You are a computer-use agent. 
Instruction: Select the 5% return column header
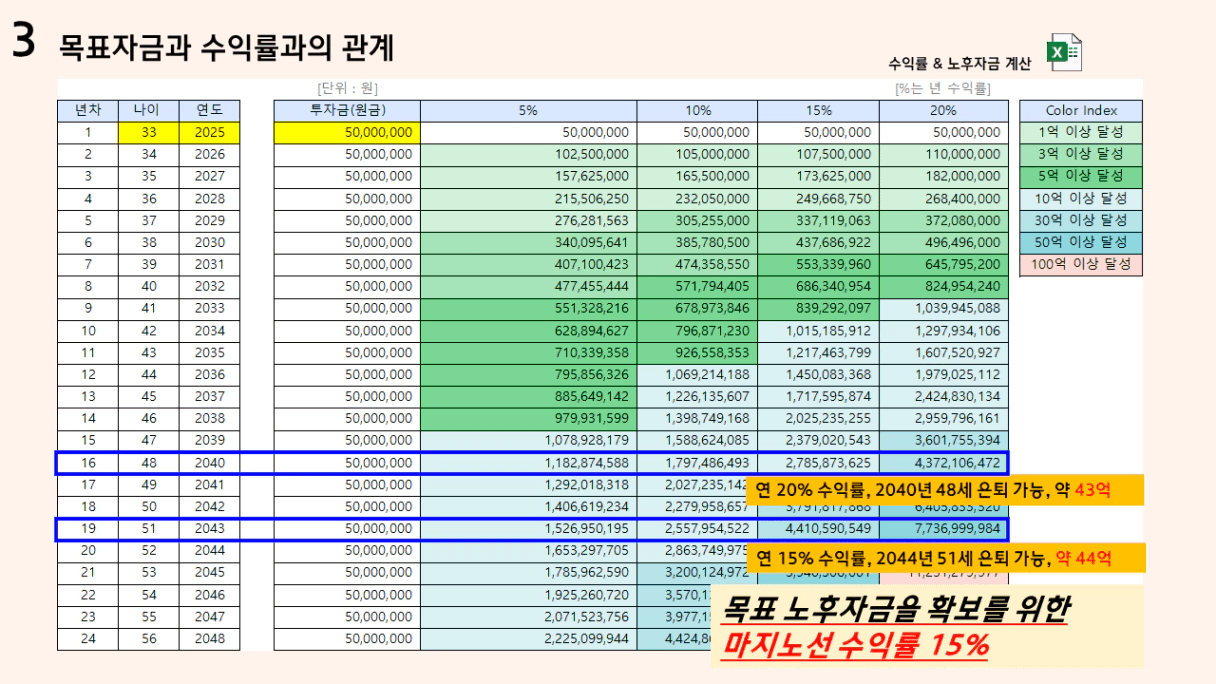528,110
